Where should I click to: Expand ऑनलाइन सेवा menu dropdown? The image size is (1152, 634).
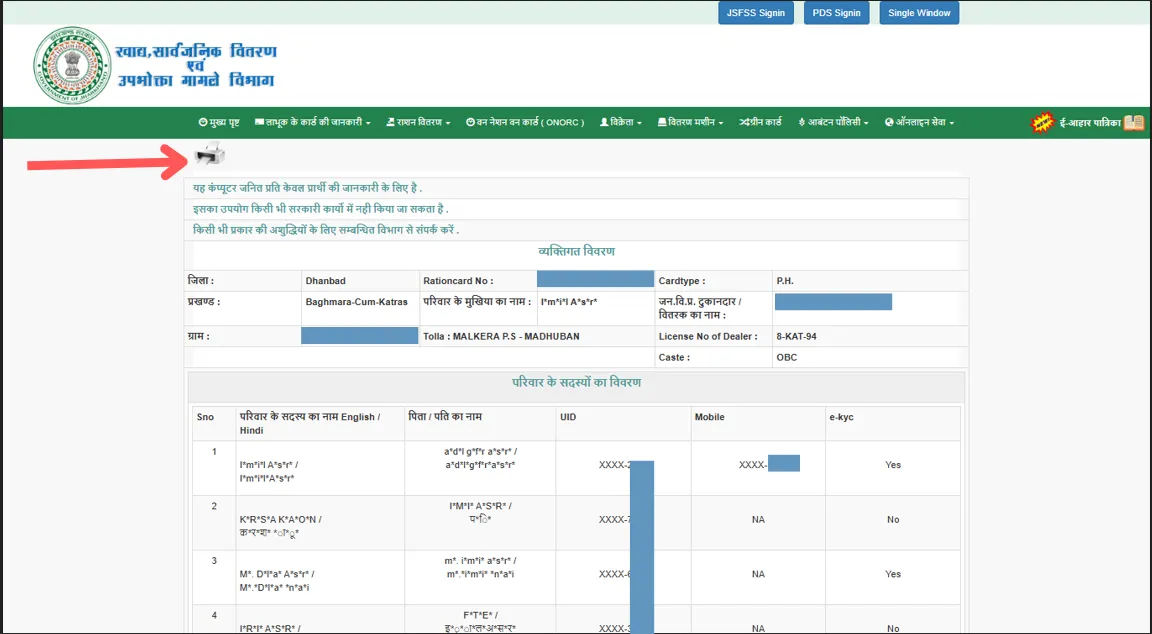[919, 123]
